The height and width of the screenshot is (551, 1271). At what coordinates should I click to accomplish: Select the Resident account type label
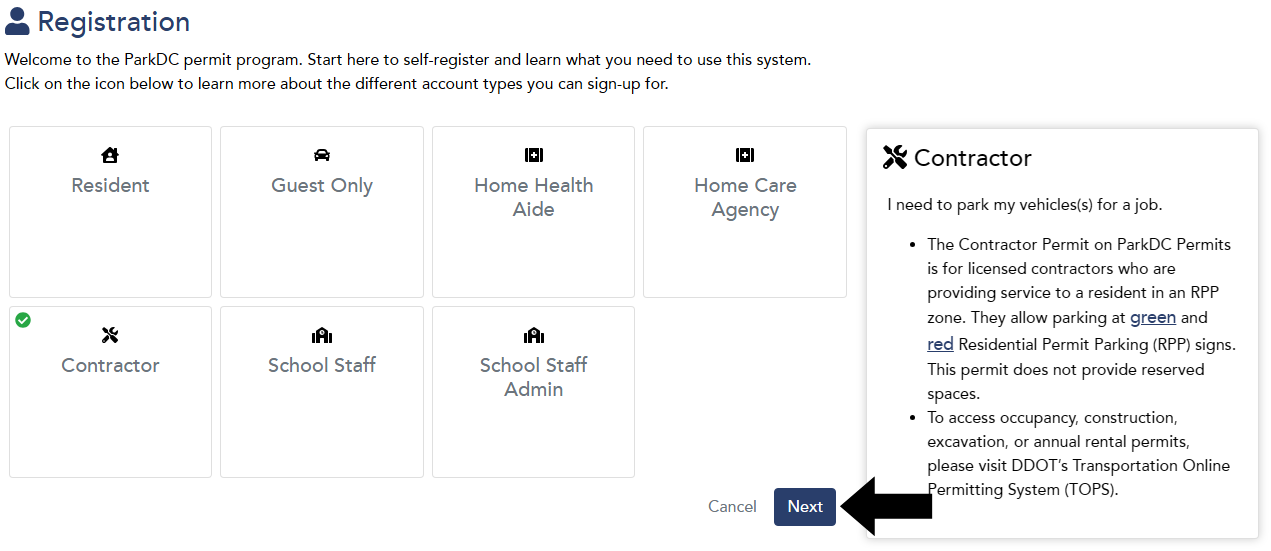110,186
